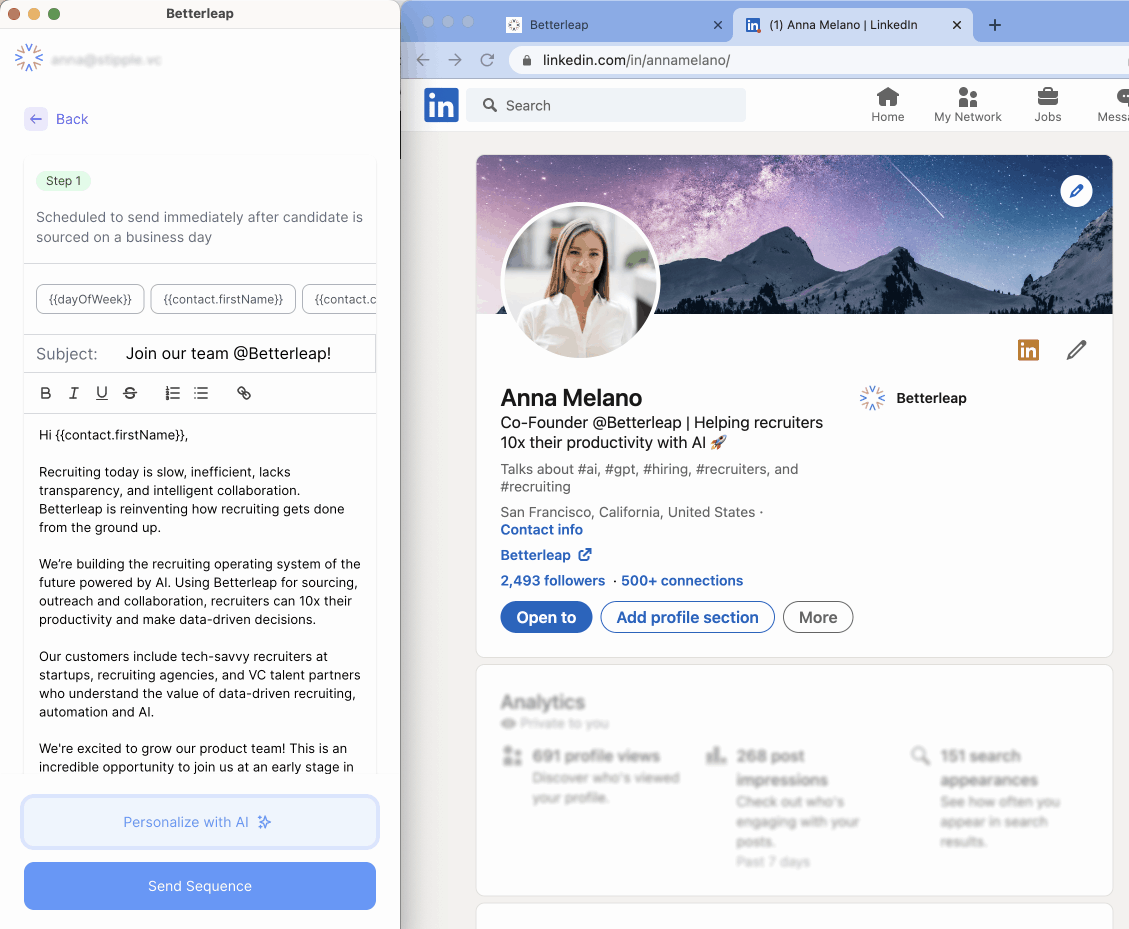This screenshot has height=929, width=1129.
Task: View 2,493 followers
Action: click(553, 580)
